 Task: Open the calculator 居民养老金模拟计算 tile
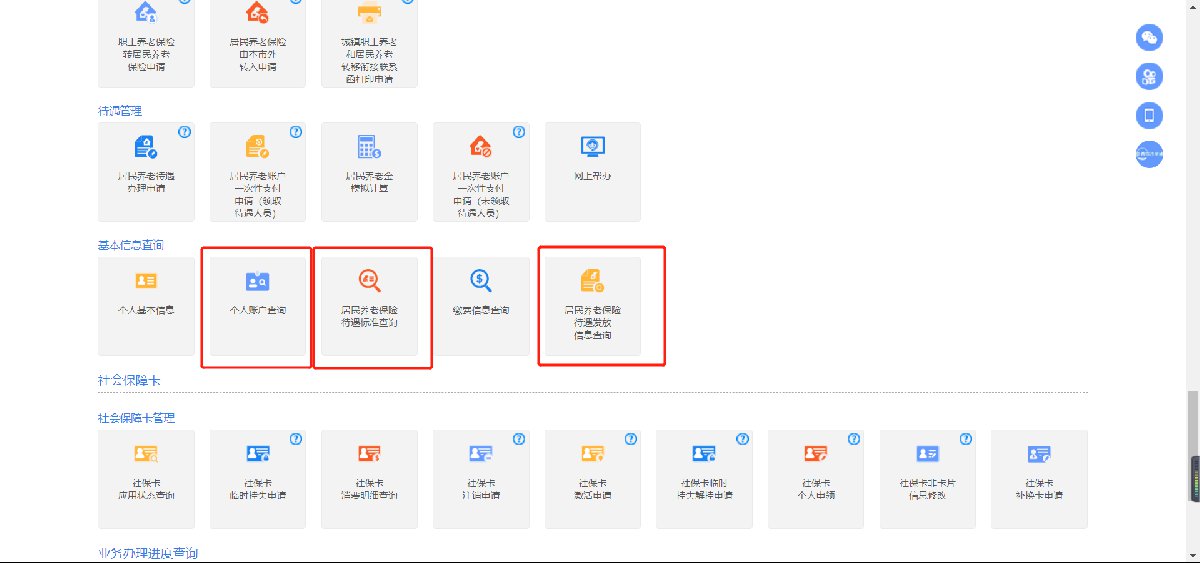pos(369,171)
